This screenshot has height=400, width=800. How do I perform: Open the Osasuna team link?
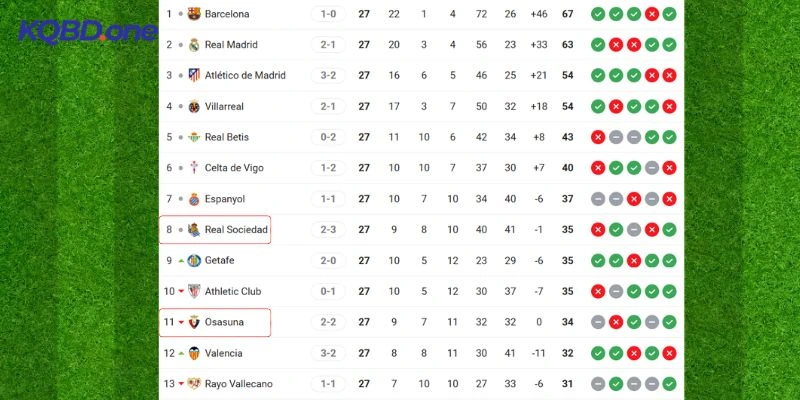pyautogui.click(x=225, y=322)
